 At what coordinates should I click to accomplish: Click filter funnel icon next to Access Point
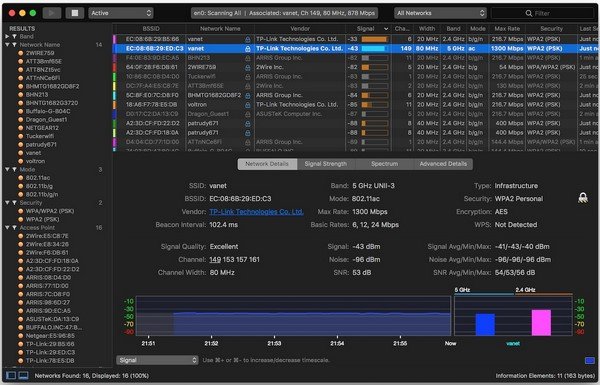tap(14, 227)
